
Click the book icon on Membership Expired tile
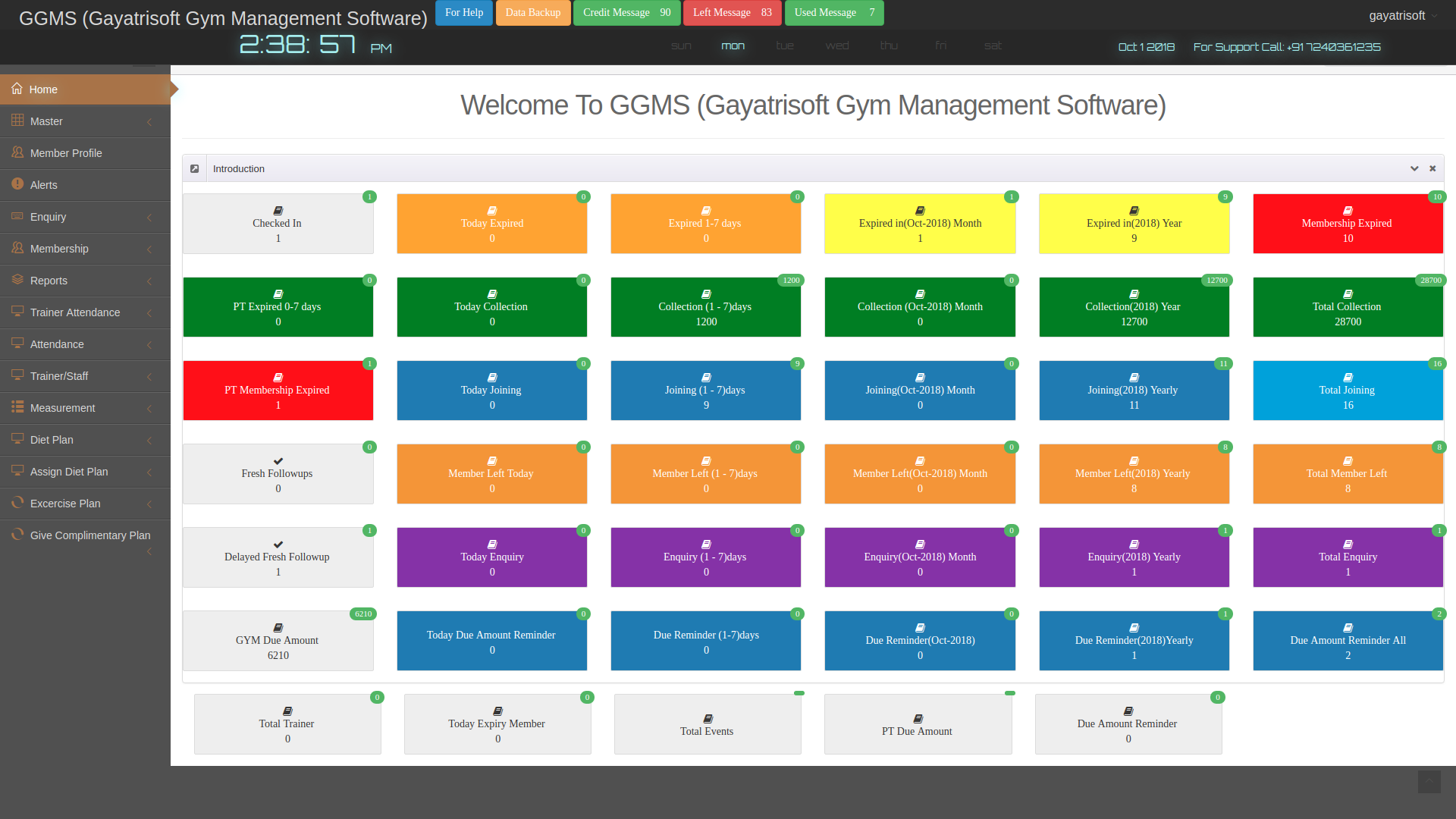pos(1348,211)
